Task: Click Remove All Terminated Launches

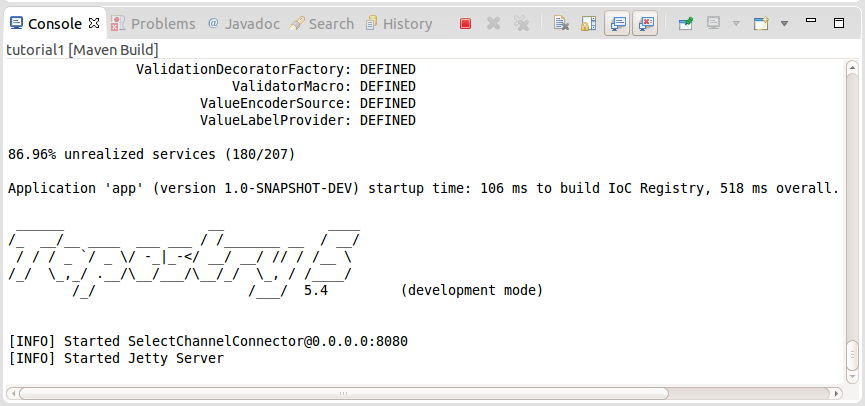Action: pyautogui.click(x=521, y=23)
